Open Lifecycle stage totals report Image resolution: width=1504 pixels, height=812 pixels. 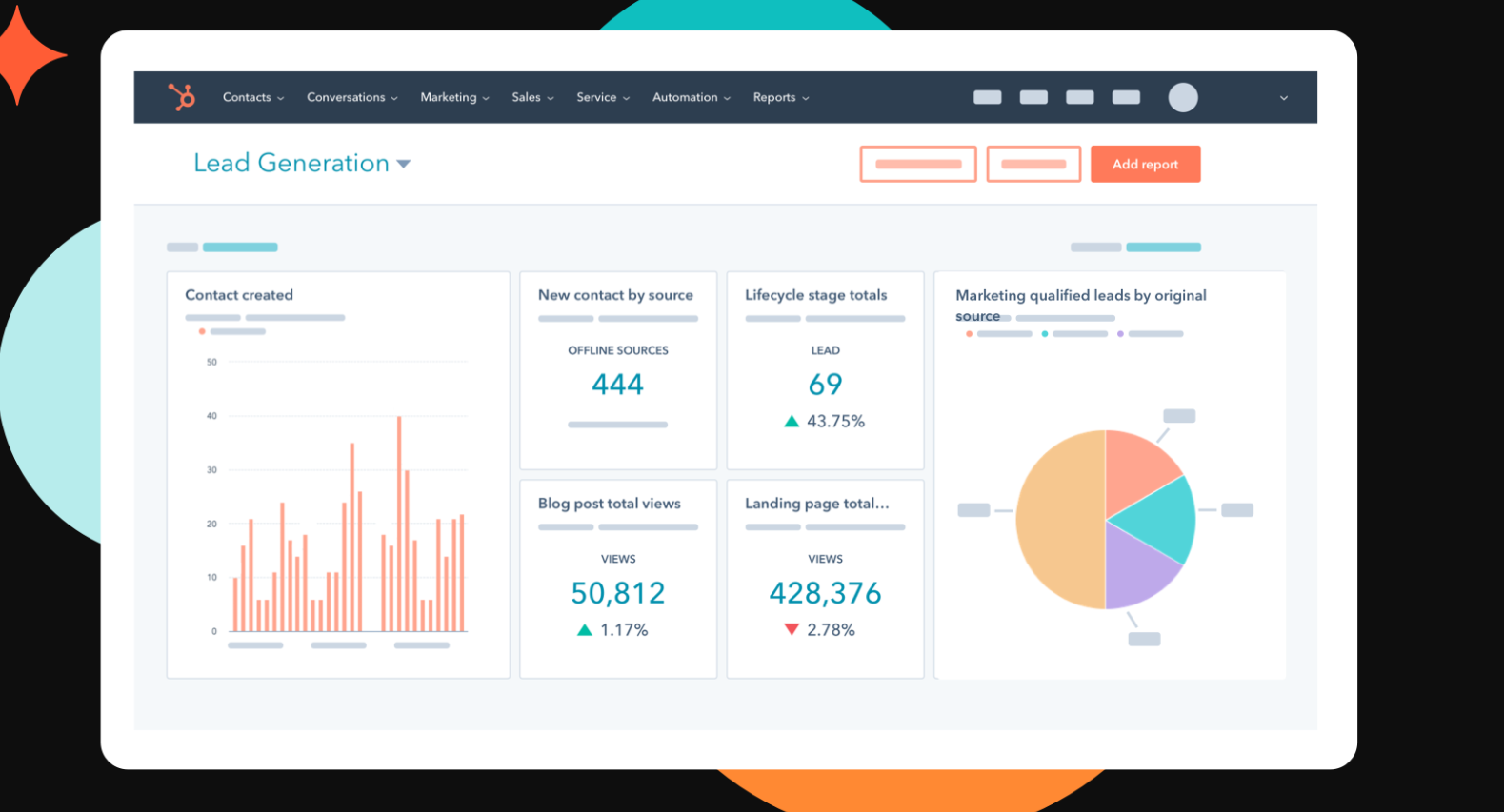tap(816, 295)
